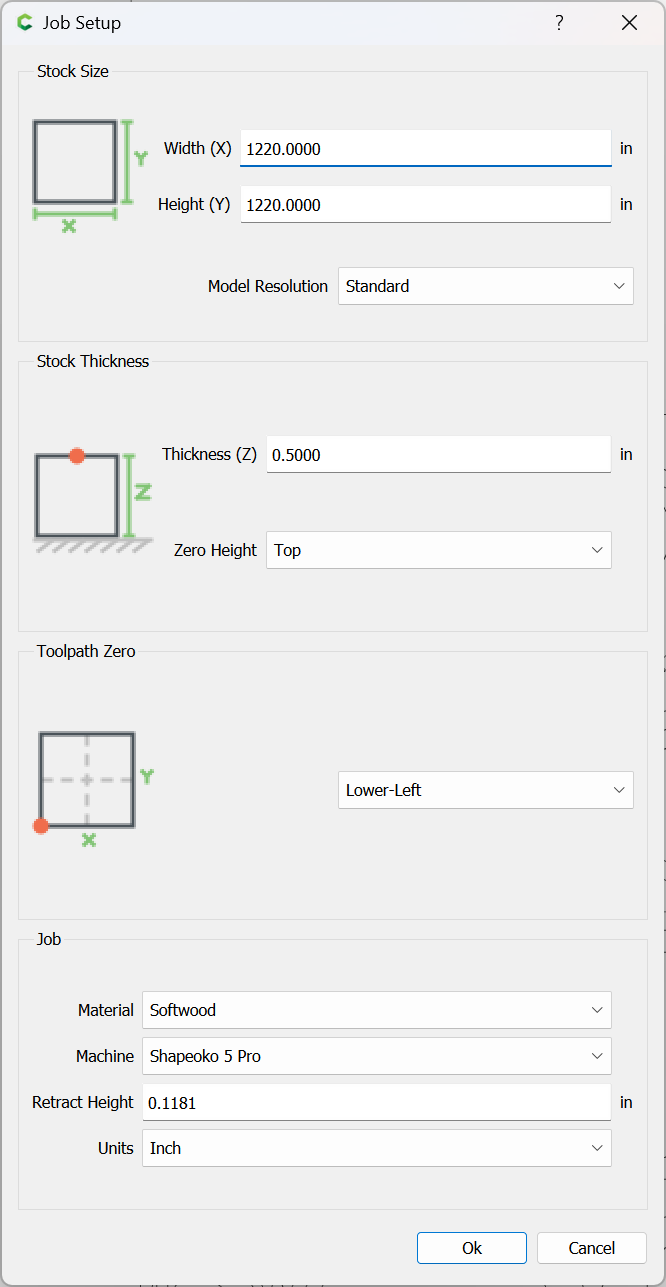
Task: Confirm settings with the Ok button
Action: tap(472, 1248)
